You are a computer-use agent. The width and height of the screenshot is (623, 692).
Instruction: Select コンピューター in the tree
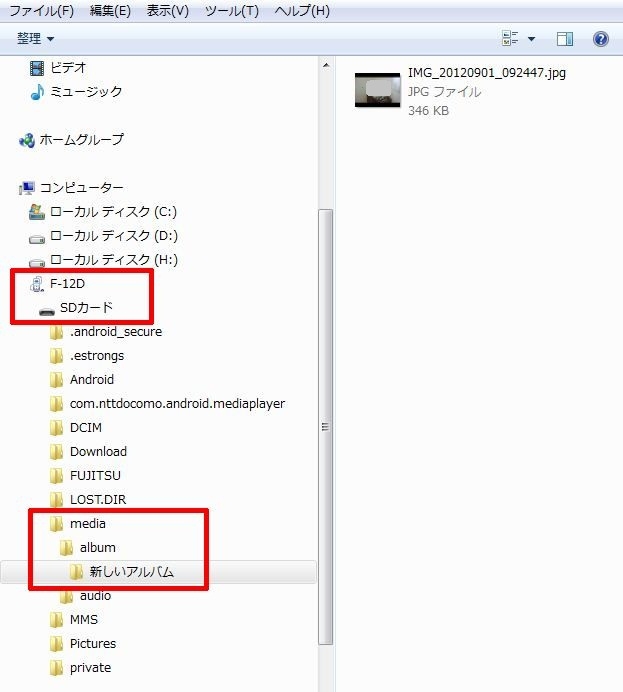pos(82,188)
